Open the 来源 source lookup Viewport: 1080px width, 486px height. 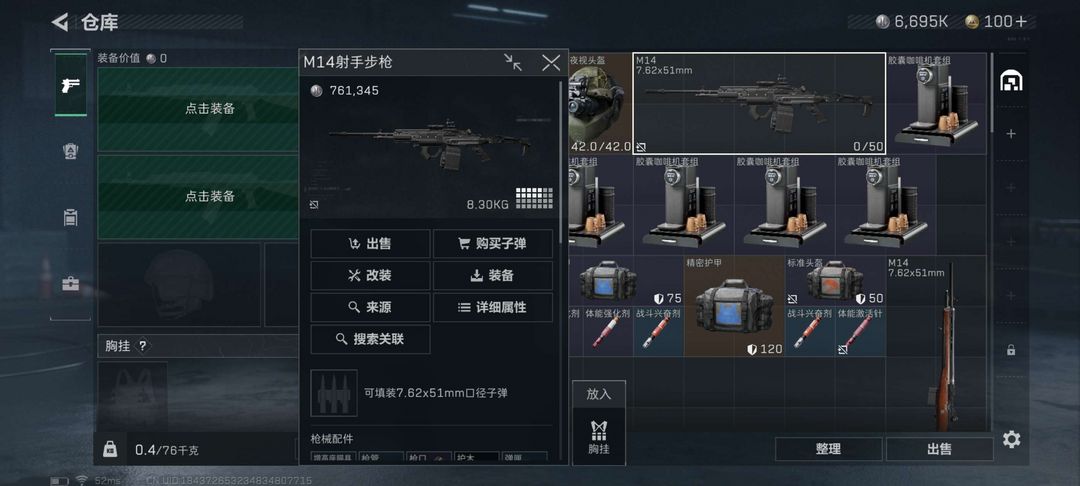[371, 308]
